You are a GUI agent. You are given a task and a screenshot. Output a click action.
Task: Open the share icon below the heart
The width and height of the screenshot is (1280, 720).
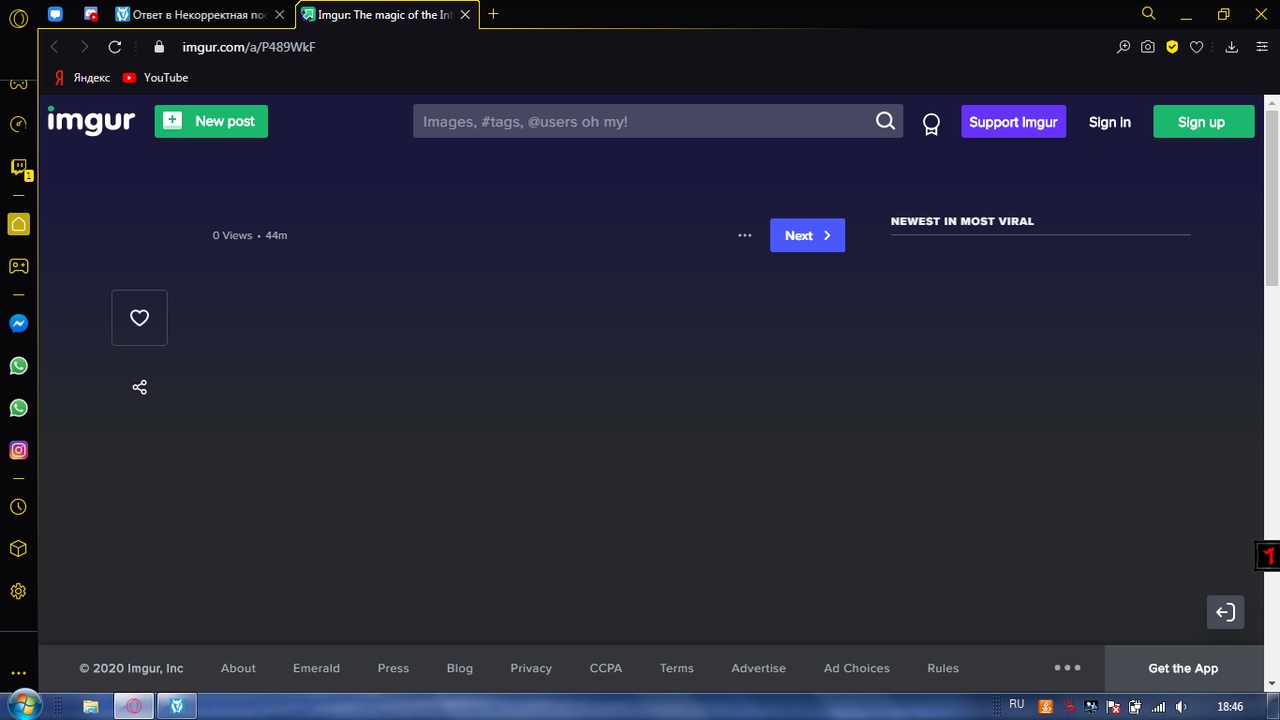click(x=139, y=387)
